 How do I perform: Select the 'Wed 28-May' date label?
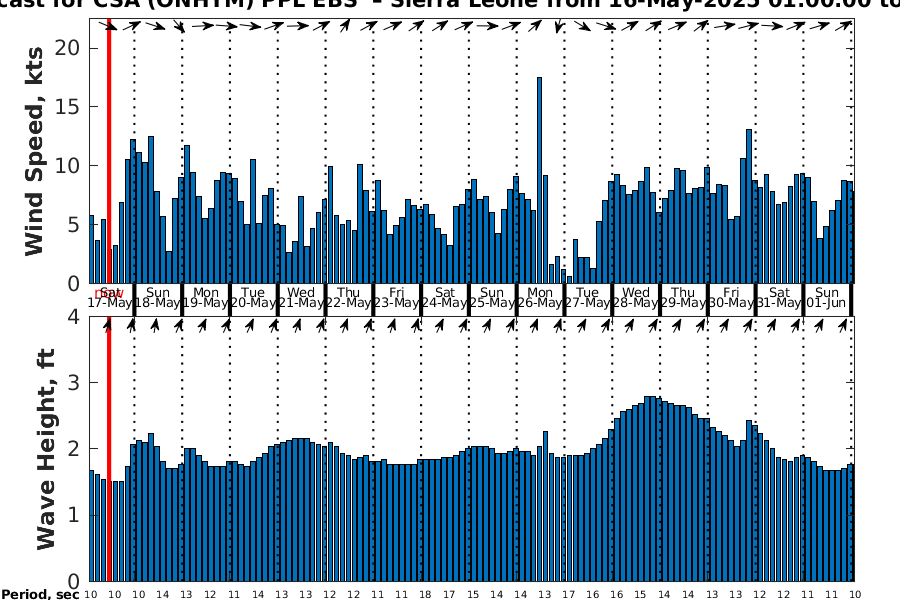click(635, 297)
